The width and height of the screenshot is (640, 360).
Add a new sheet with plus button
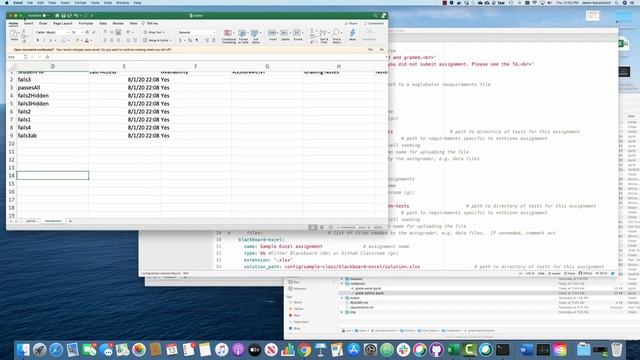pos(70,221)
